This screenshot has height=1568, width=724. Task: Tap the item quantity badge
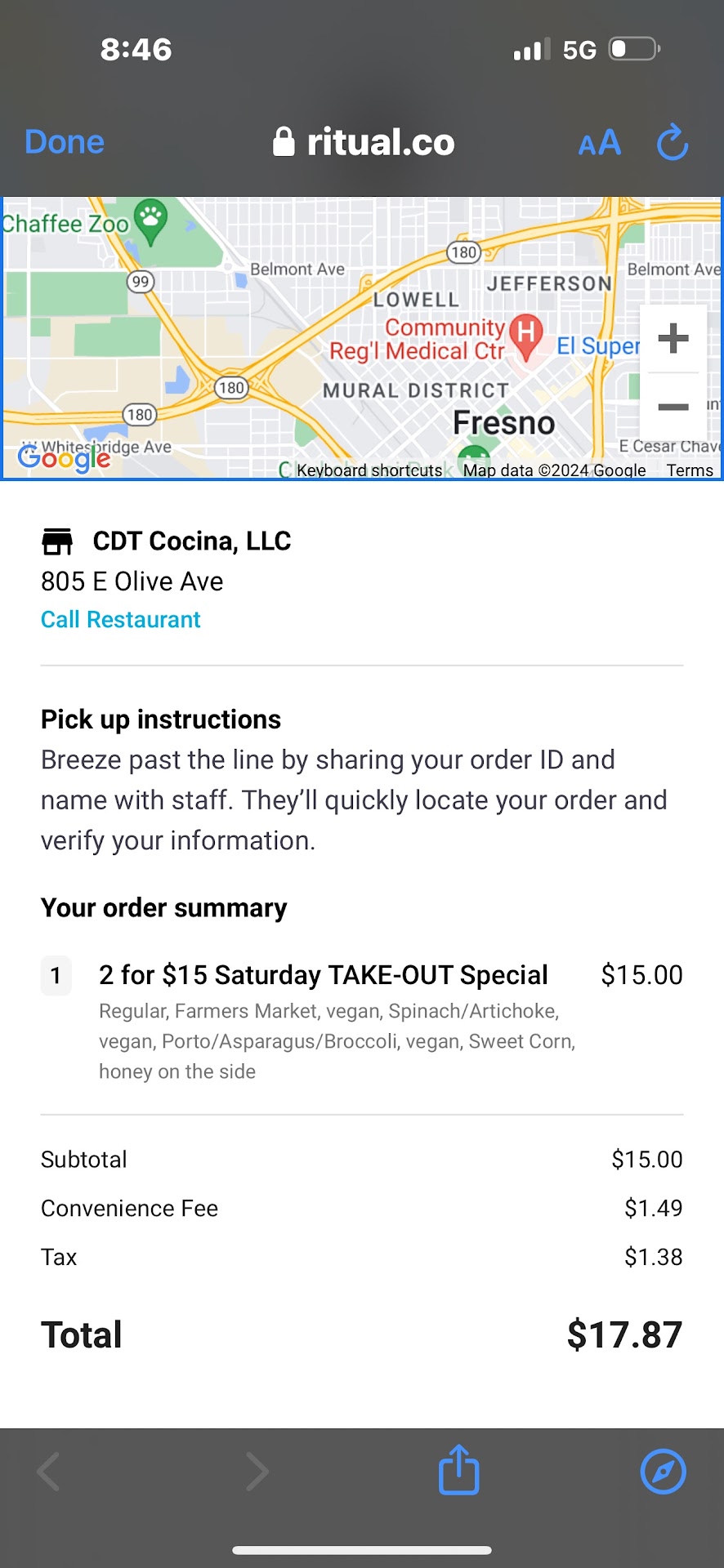(x=56, y=975)
